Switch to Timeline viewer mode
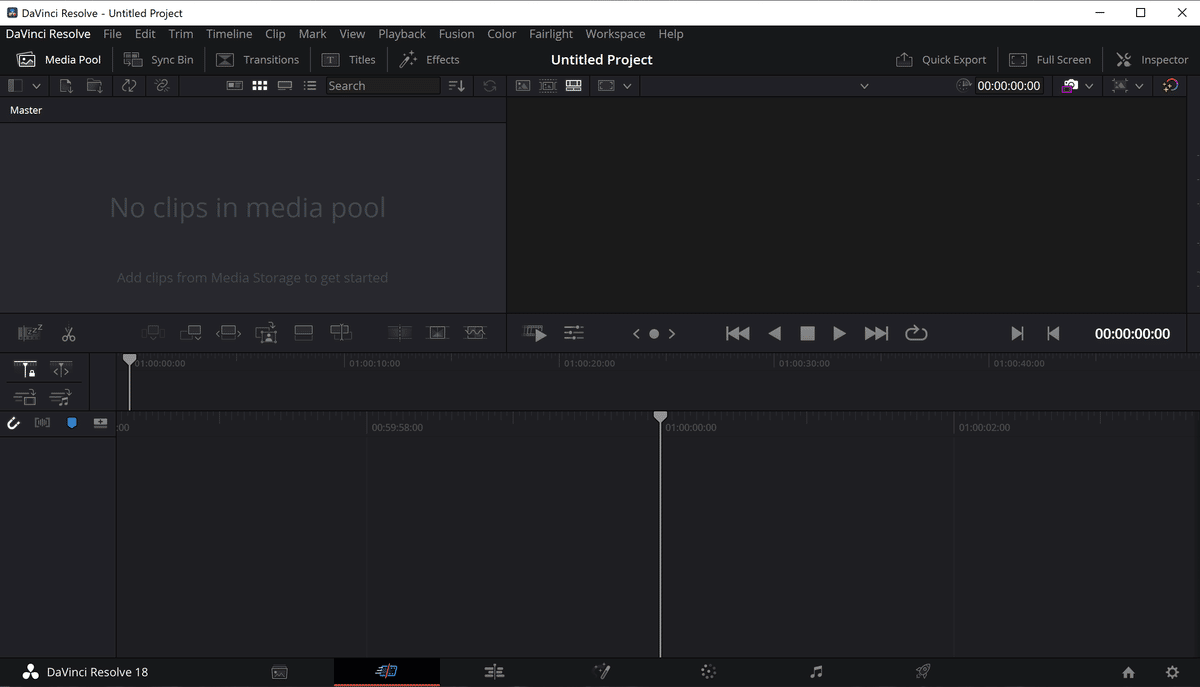Image resolution: width=1200 pixels, height=687 pixels. [574, 86]
